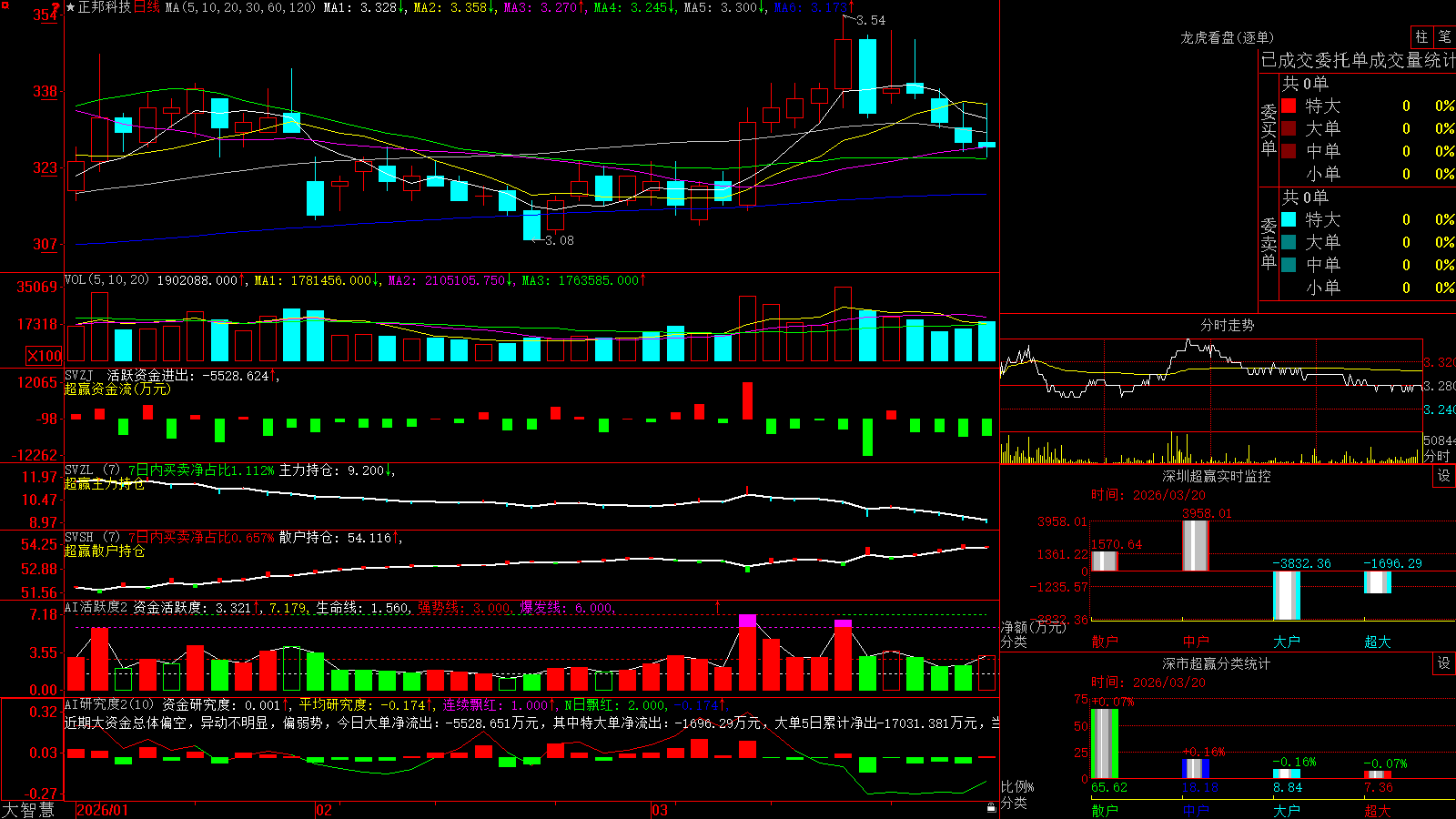Click the star icon beside 正邦科技
Screen dimensions: 1456x819
pyautogui.click(x=70, y=7)
